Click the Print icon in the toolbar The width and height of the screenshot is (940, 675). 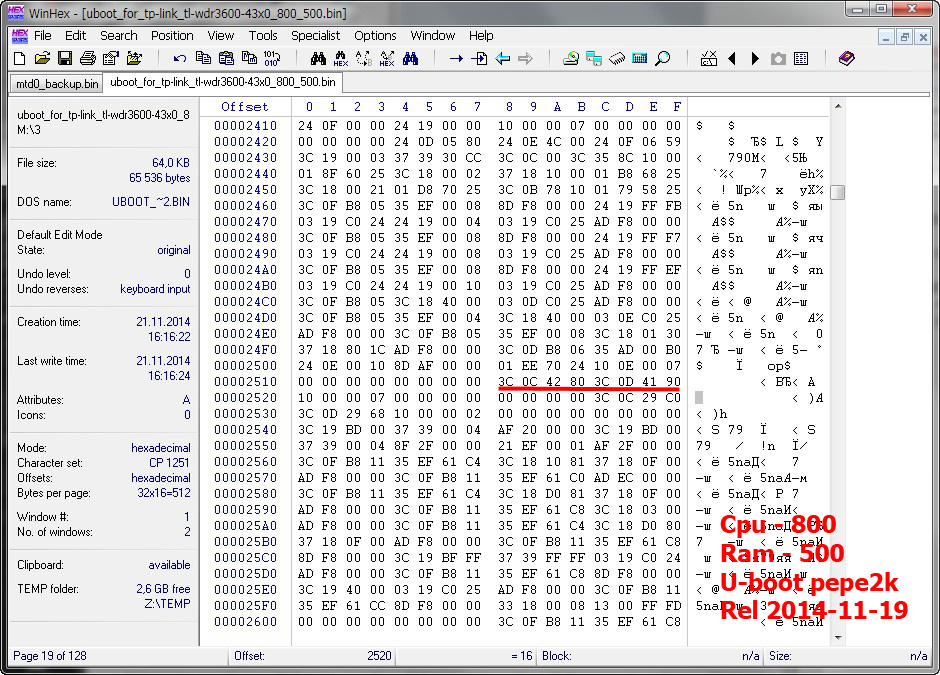tap(88, 59)
